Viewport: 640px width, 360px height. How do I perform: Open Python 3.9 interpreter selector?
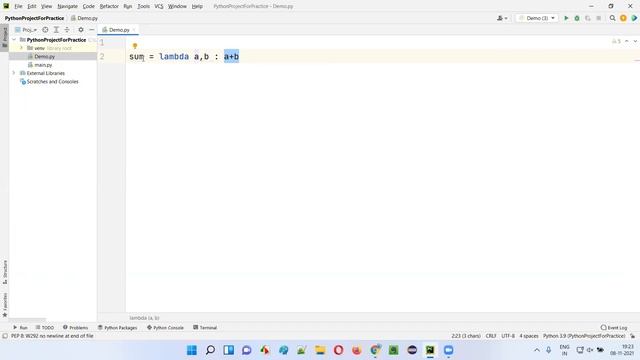584,336
